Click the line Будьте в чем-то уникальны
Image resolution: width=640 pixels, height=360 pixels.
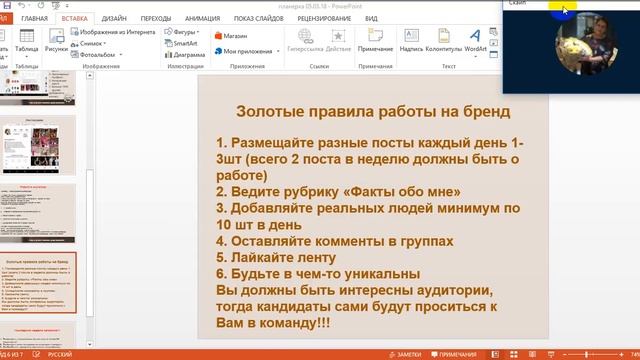point(318,274)
